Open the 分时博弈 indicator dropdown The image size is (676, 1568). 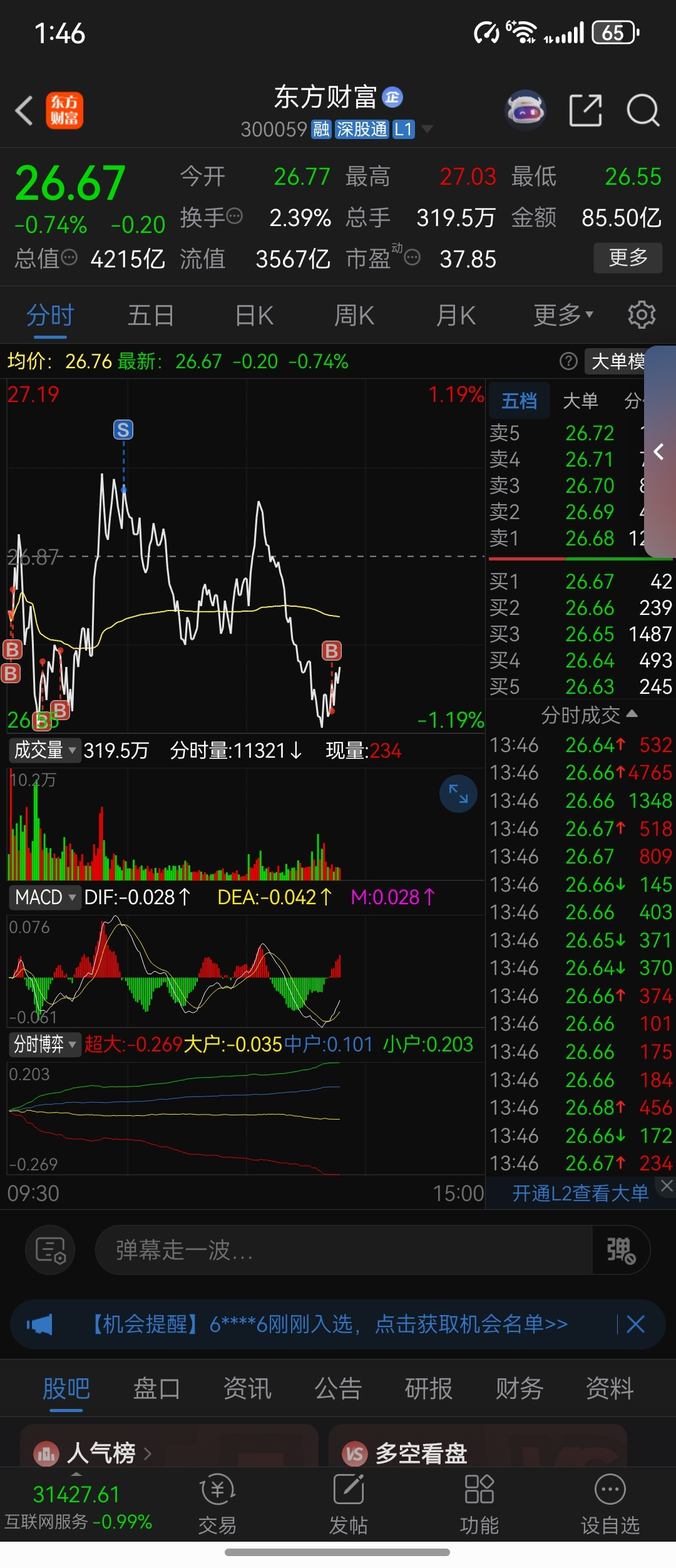(44, 1044)
